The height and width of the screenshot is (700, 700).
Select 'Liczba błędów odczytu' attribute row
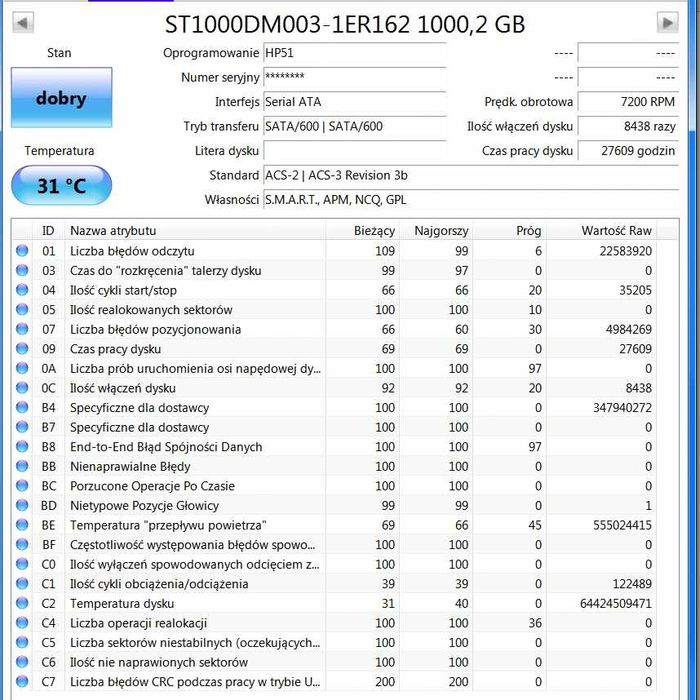pyautogui.click(x=334, y=251)
